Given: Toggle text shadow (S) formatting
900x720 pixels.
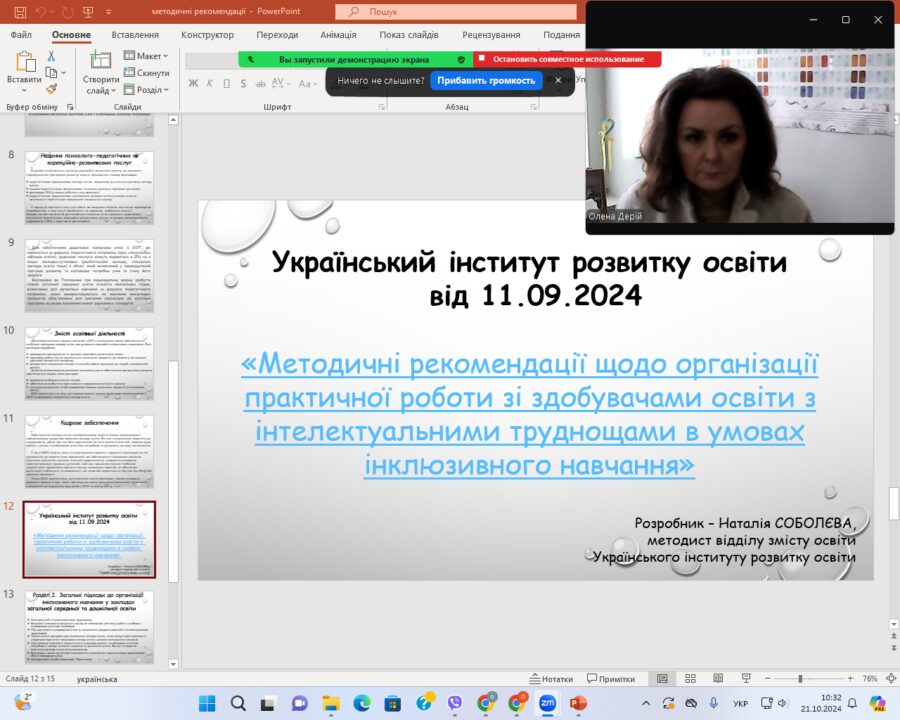Looking at the screenshot, I should [243, 83].
